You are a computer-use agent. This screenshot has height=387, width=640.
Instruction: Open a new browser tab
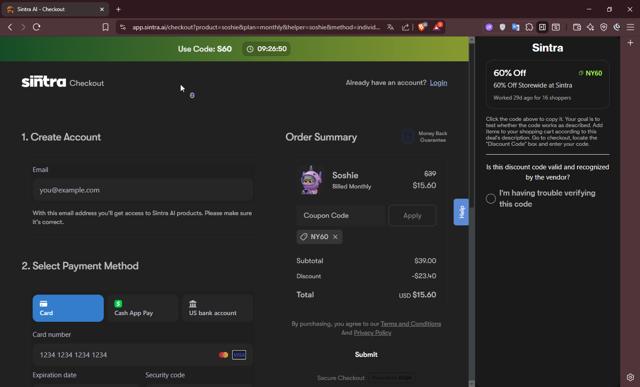pyautogui.click(x=118, y=9)
